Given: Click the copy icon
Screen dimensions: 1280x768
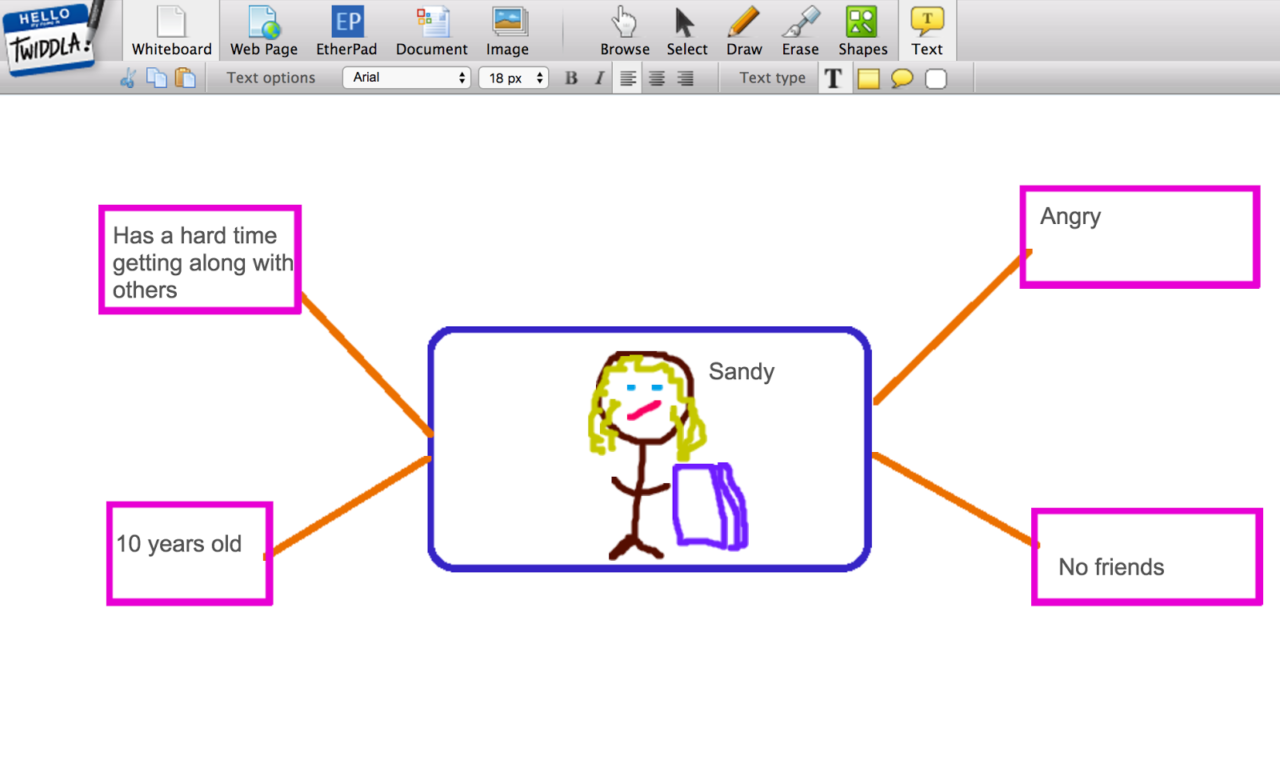Looking at the screenshot, I should (157, 78).
